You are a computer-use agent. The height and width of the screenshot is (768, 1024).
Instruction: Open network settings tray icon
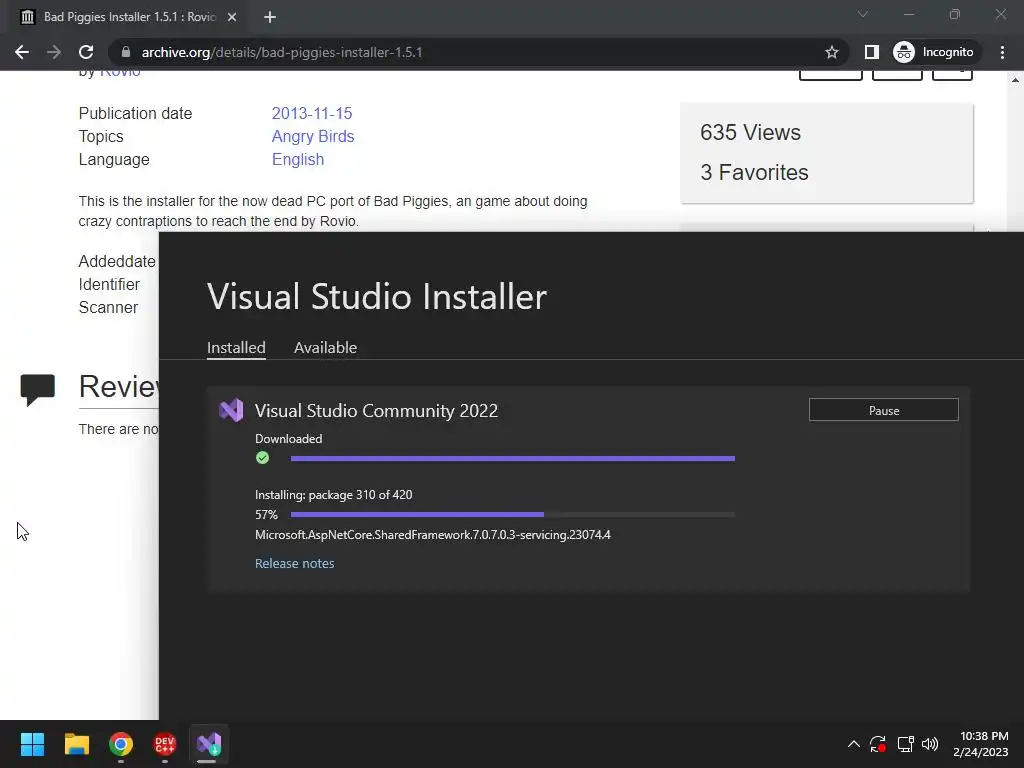click(905, 744)
